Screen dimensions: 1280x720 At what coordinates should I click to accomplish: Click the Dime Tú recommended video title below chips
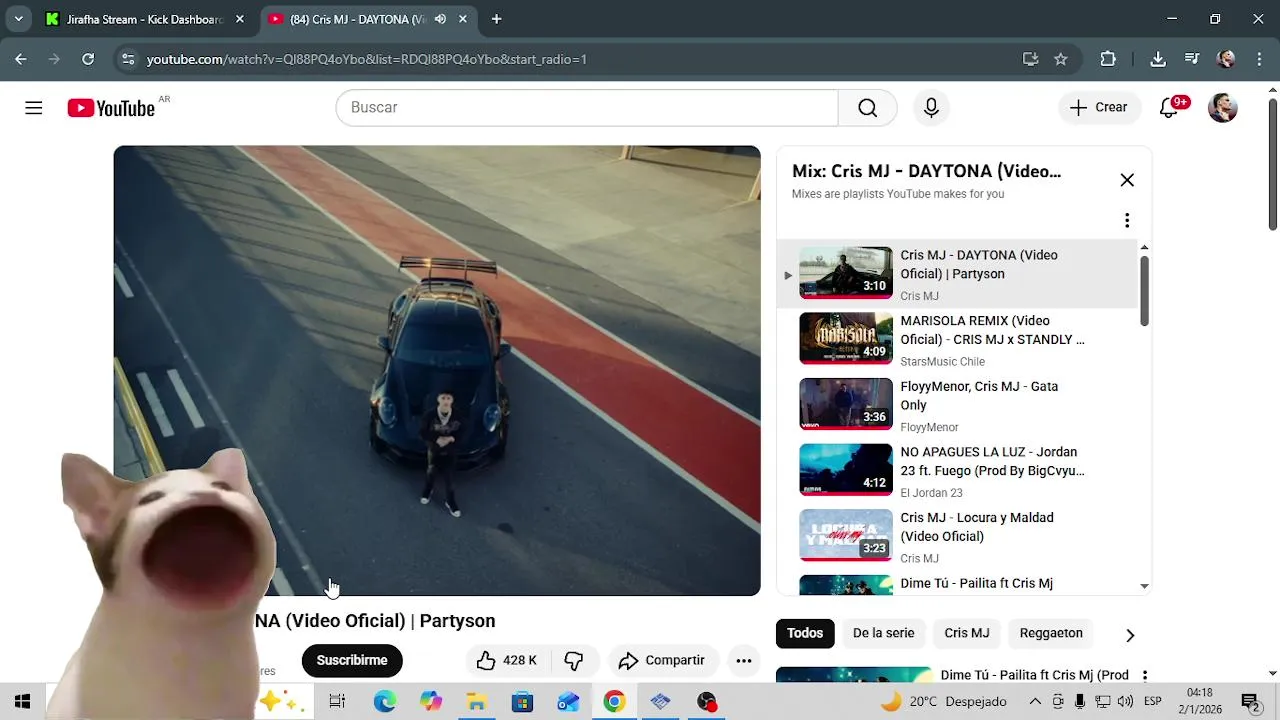click(1035, 675)
